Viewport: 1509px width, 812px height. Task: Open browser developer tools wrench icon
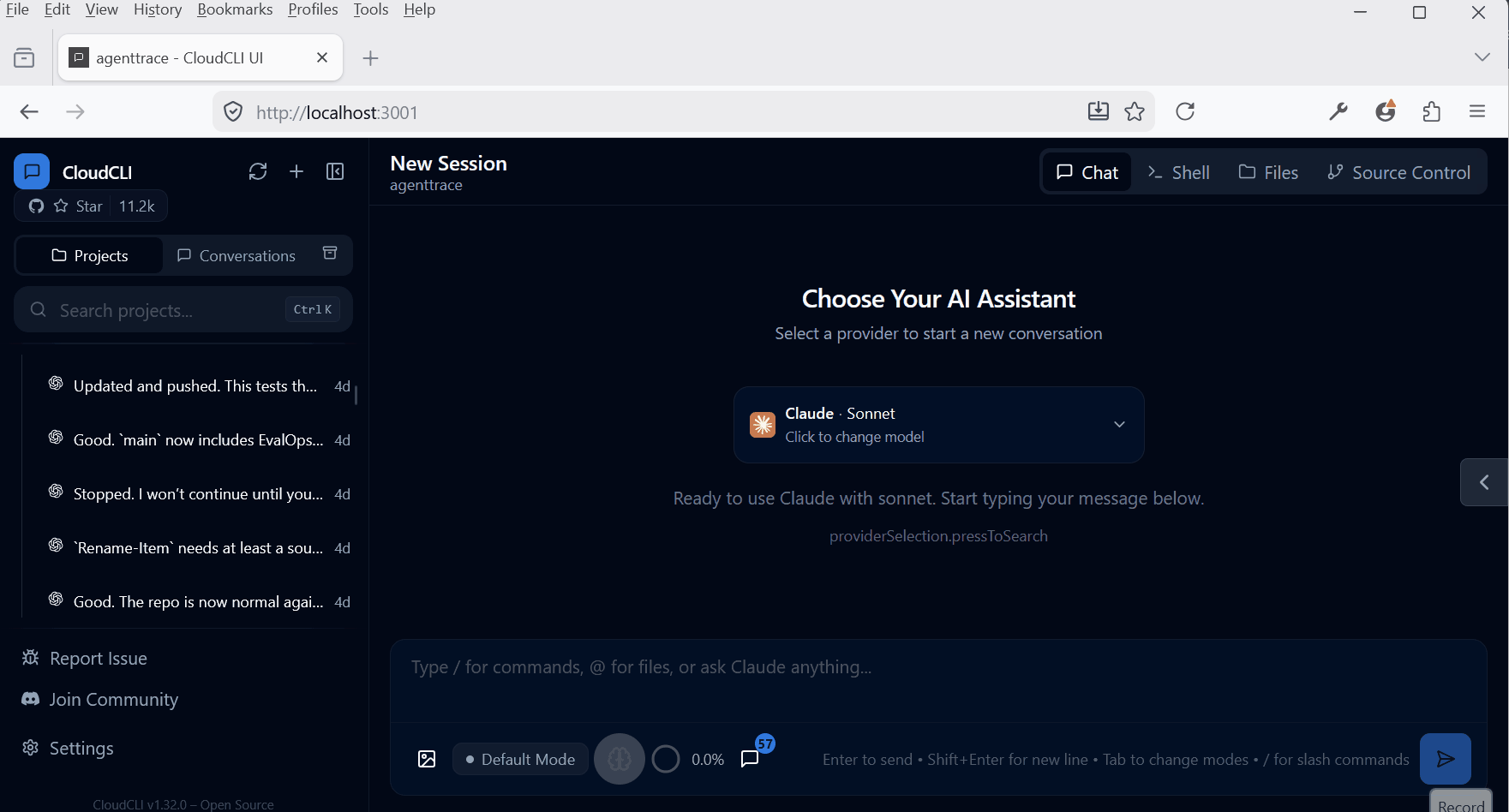tap(1338, 111)
